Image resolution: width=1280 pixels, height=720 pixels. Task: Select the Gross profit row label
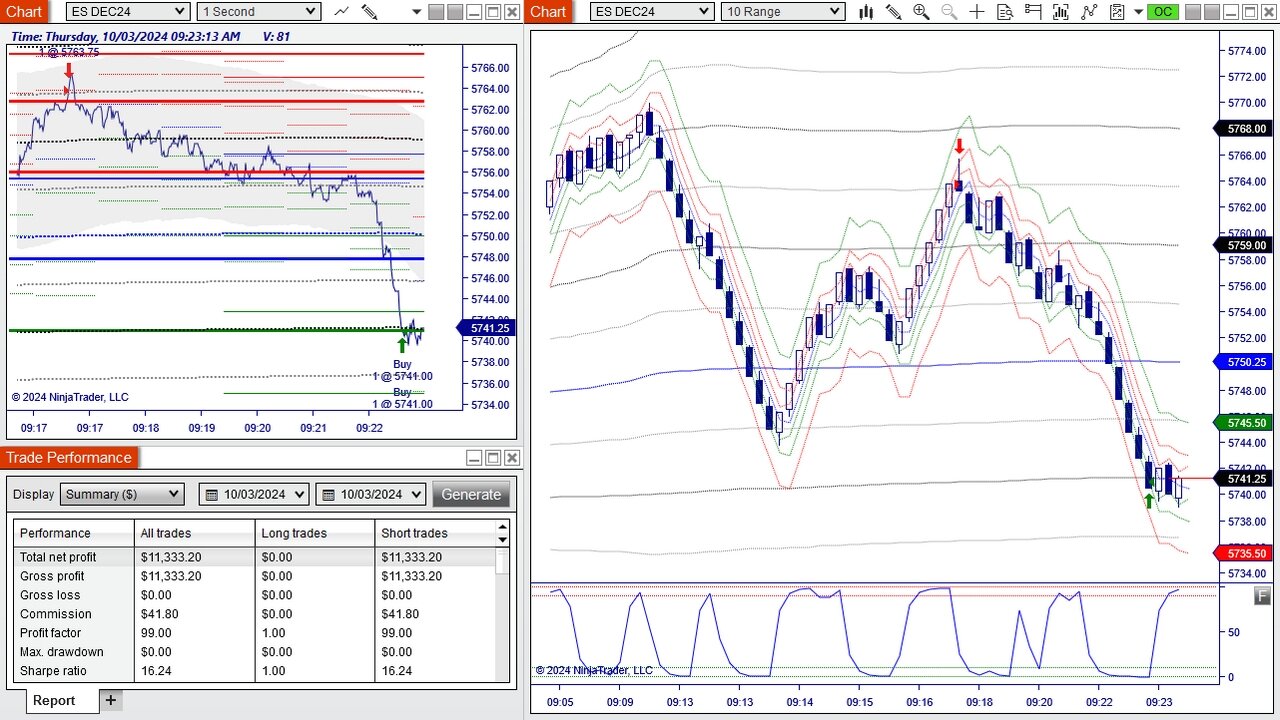52,576
